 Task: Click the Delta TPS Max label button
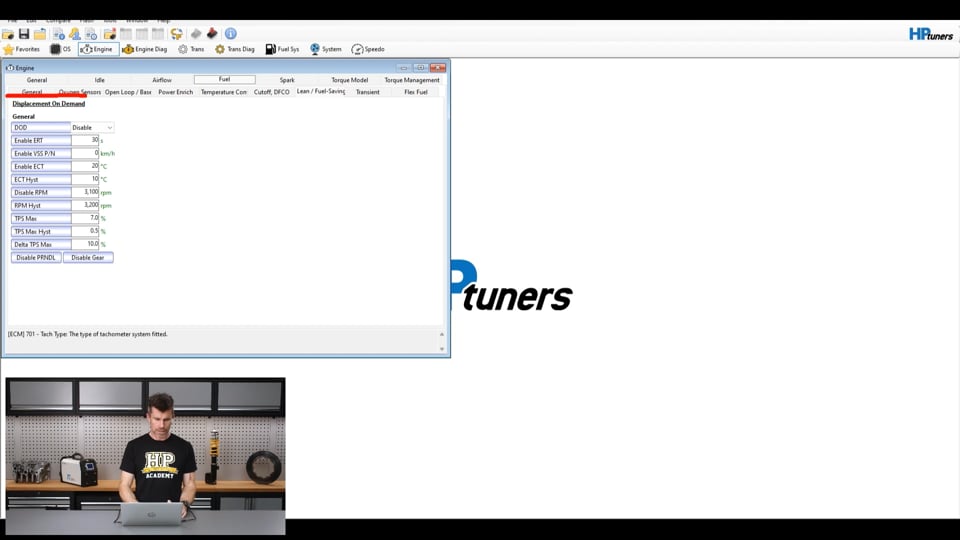coord(41,244)
